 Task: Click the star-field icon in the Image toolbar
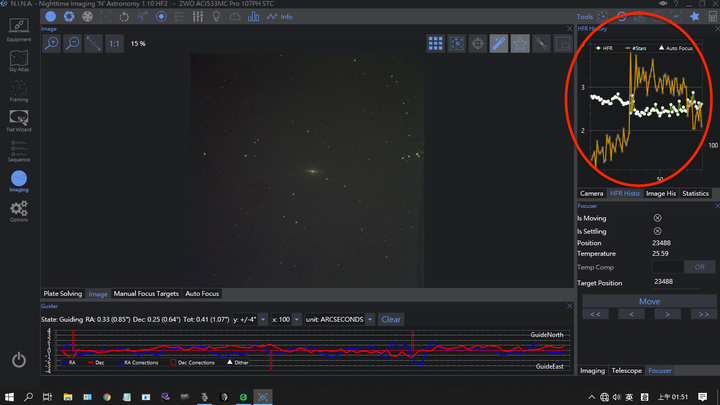pyautogui.click(x=456, y=44)
